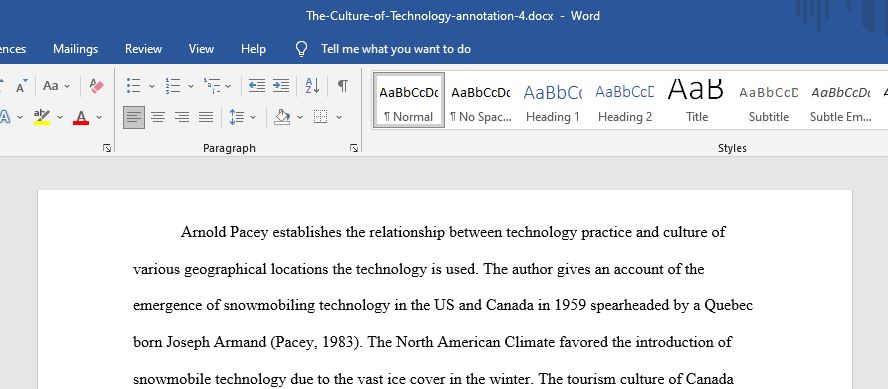Switch to the View tab
The height and width of the screenshot is (389, 888).
click(x=201, y=49)
